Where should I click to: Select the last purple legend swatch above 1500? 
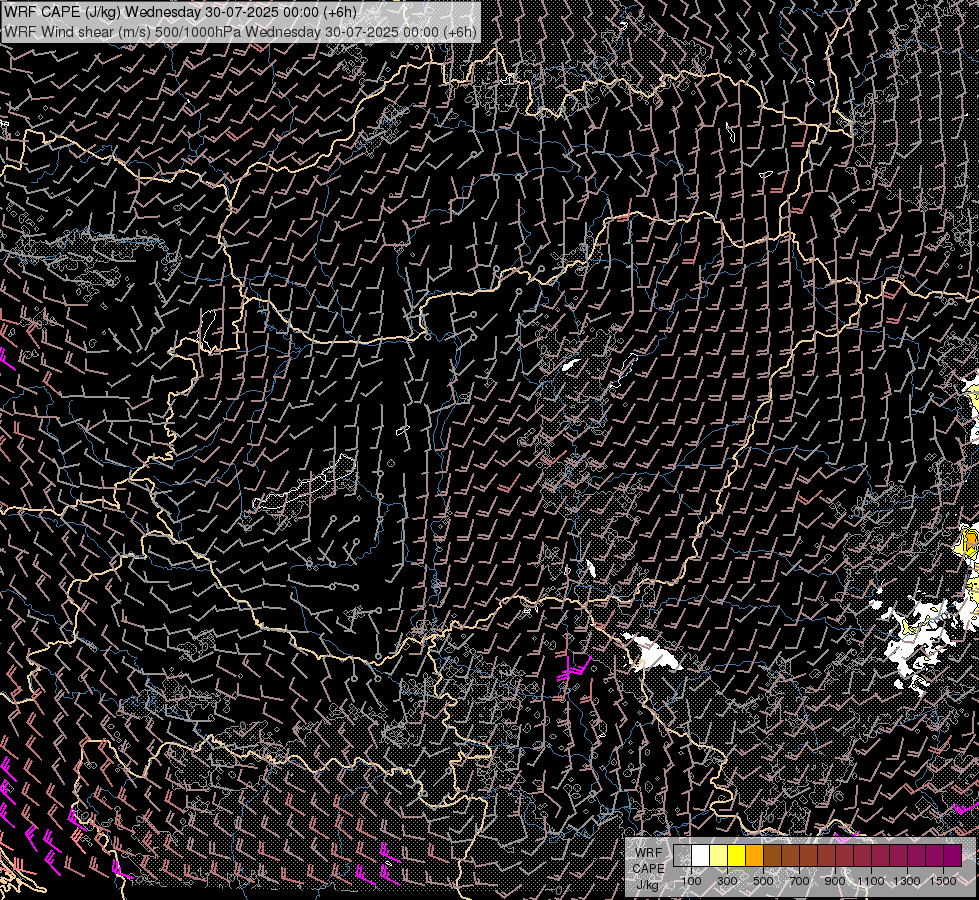[x=953, y=855]
